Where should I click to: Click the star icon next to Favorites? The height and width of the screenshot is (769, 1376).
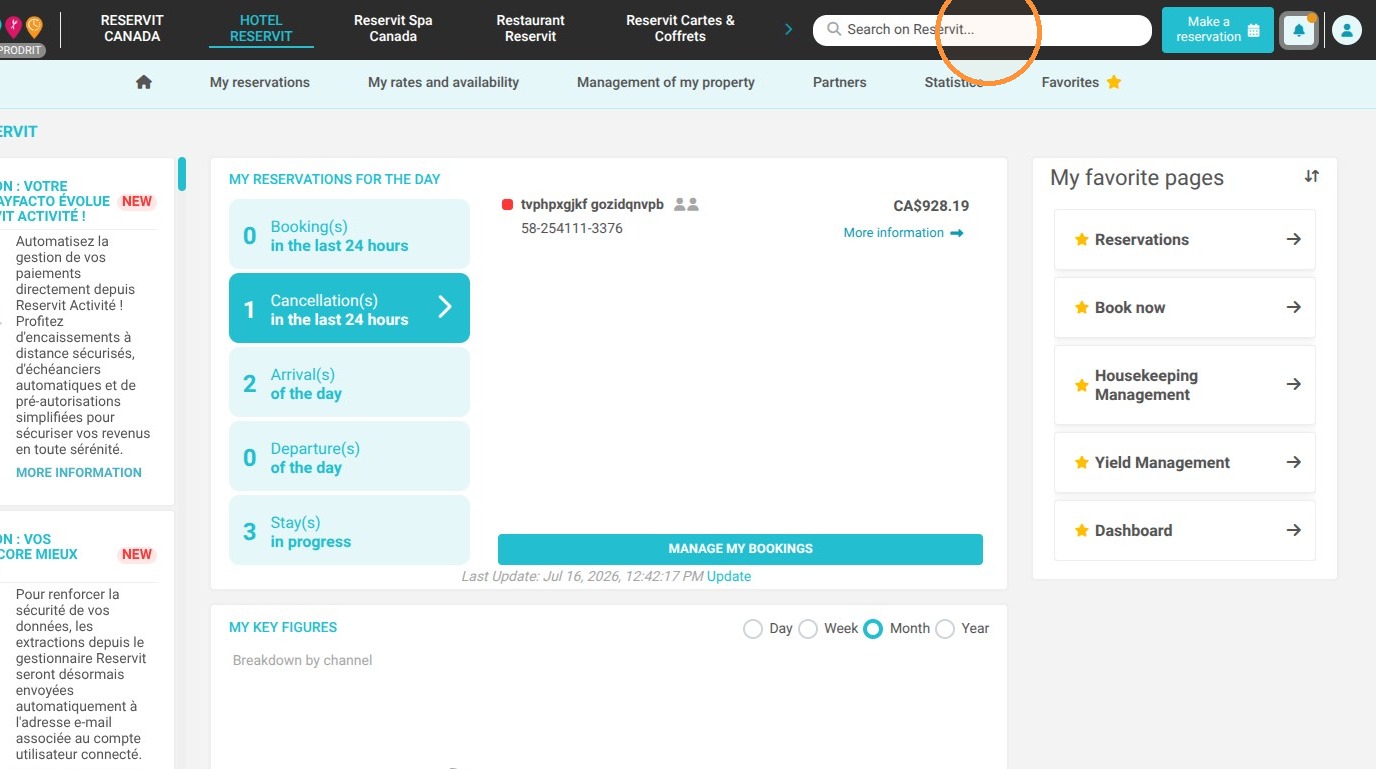pyautogui.click(x=1114, y=82)
